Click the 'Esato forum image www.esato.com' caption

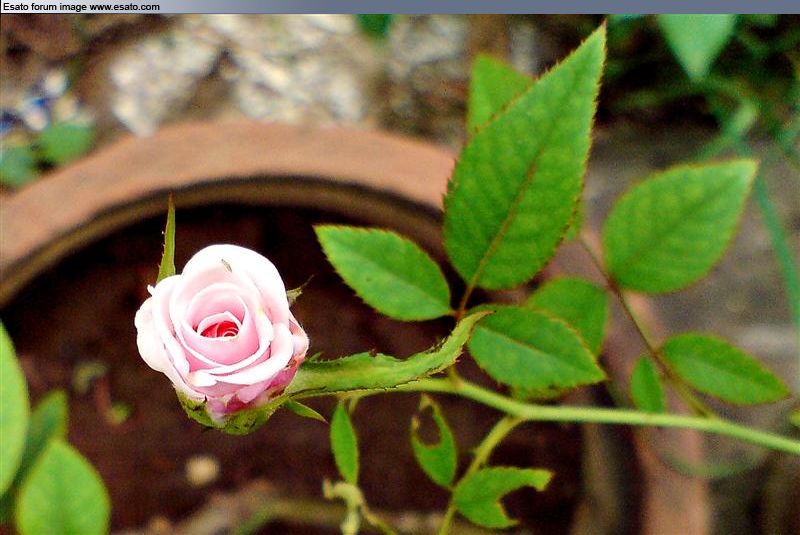[x=81, y=7]
